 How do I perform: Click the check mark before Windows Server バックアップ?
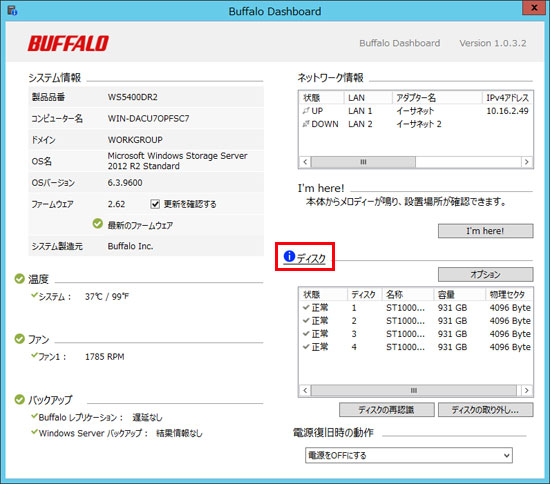tap(34, 432)
